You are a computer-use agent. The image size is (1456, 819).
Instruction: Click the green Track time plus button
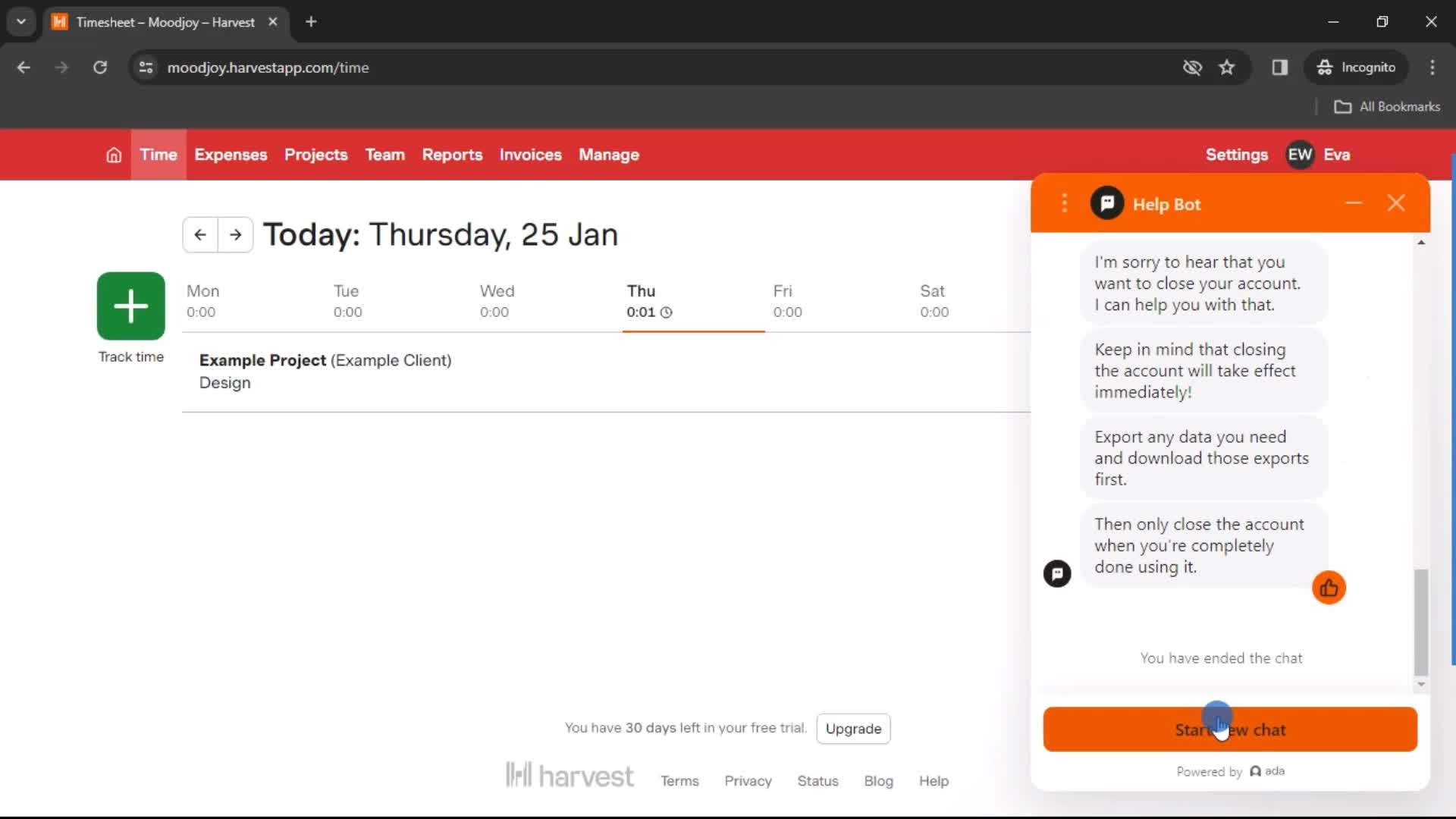[131, 306]
